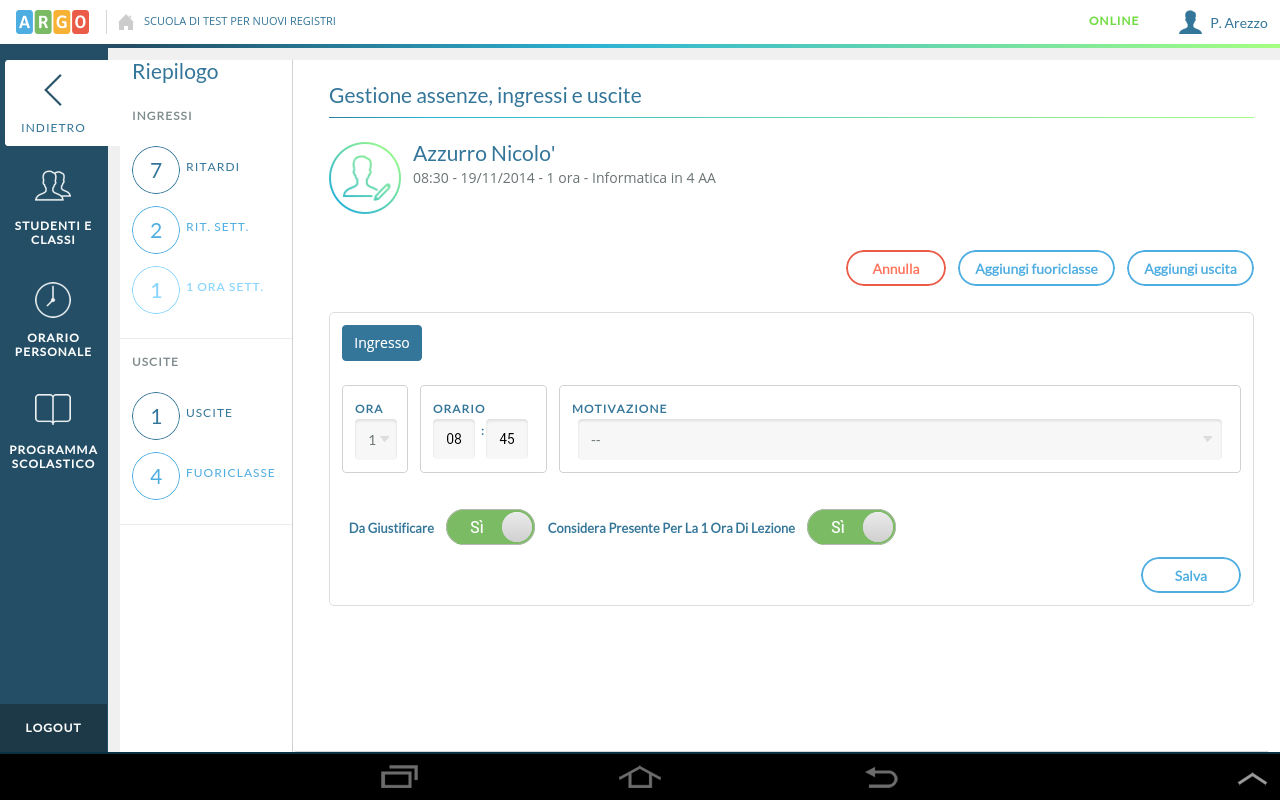Toggle the Da Giustificare switch
This screenshot has height=800, width=1280.
click(490, 527)
